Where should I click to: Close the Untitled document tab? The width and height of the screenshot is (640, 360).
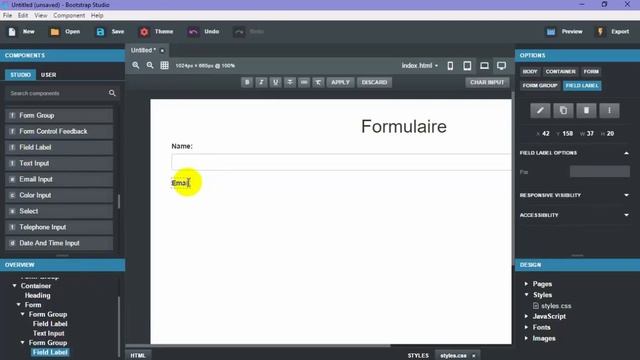pos(162,51)
